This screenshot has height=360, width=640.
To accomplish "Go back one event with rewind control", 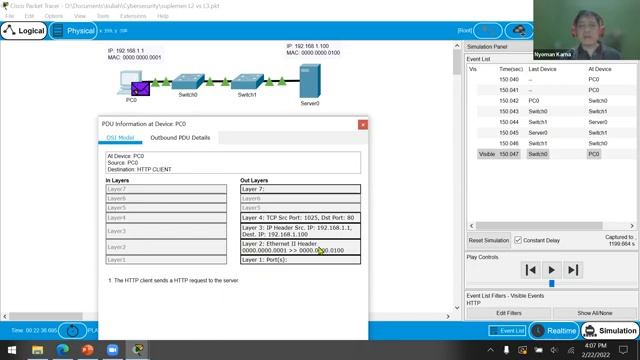I will point(531,270).
